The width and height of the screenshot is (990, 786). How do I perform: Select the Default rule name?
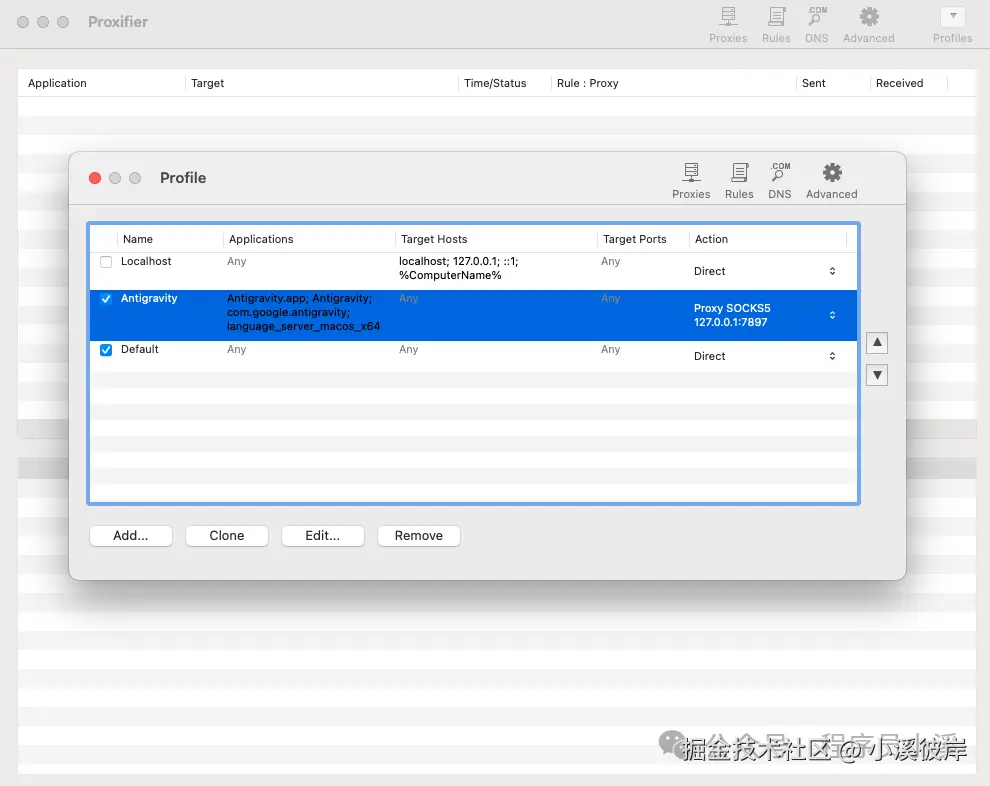point(140,349)
